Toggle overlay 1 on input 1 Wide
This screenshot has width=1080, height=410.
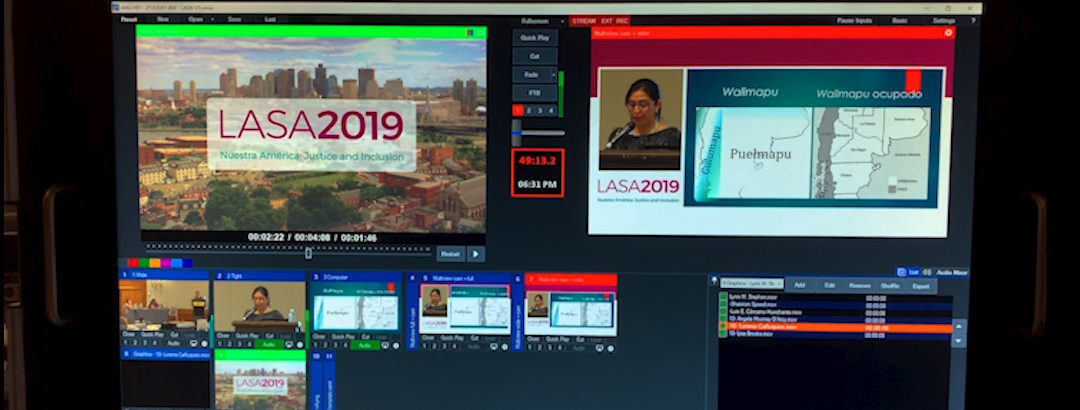[x=126, y=342]
